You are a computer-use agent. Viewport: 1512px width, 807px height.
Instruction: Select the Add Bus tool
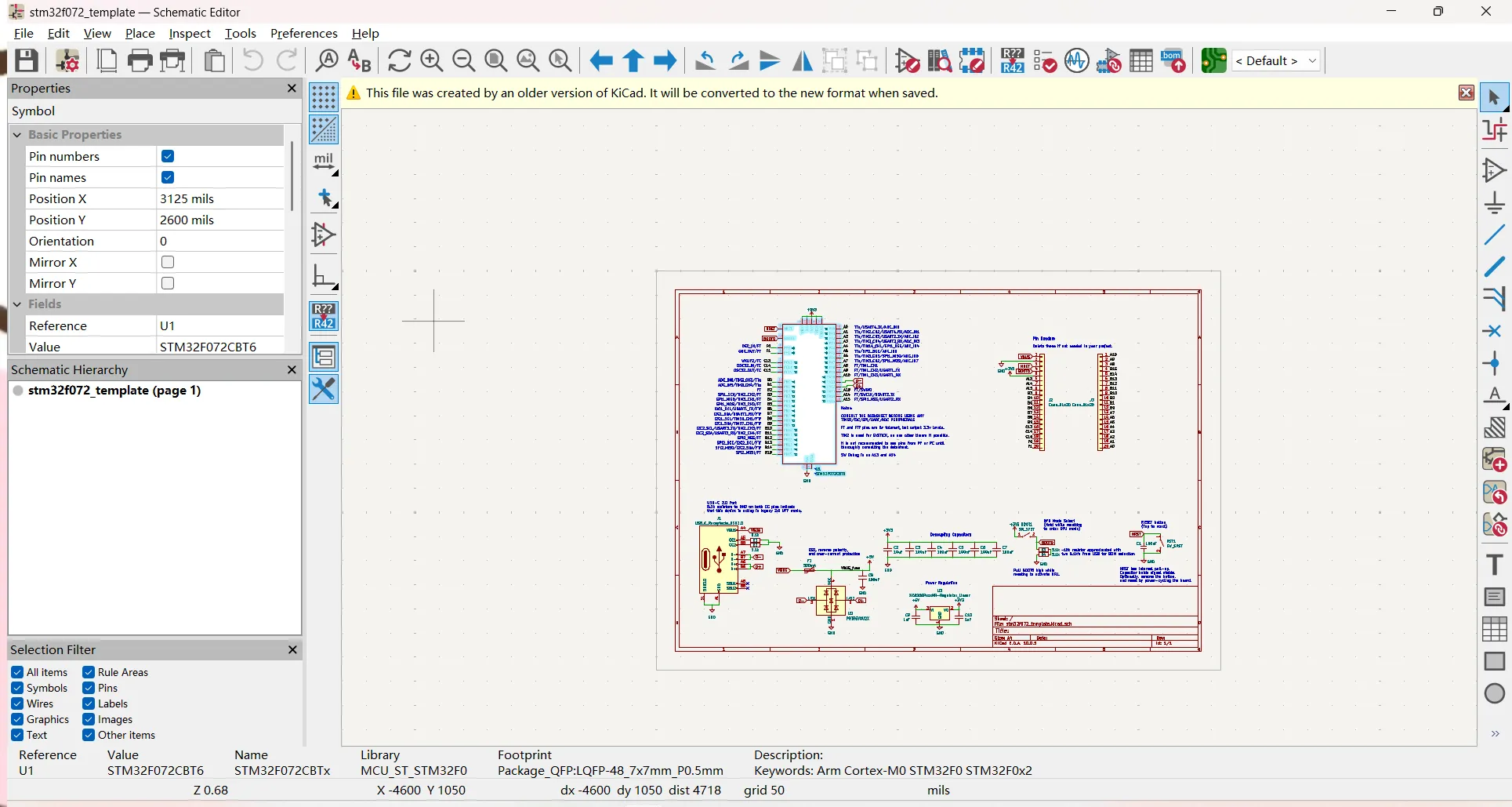pyautogui.click(x=1495, y=267)
